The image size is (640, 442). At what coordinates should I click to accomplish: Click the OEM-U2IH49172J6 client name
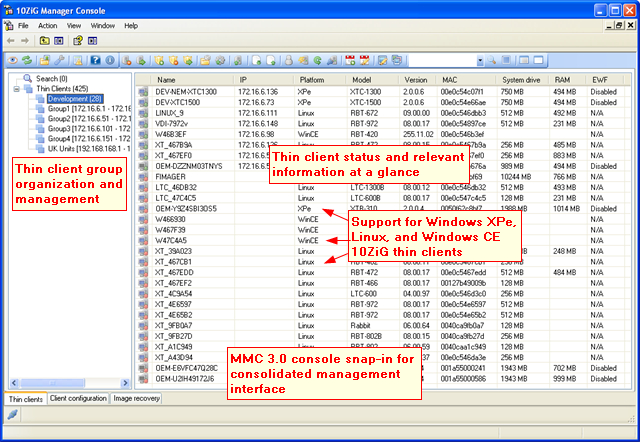tap(184, 379)
